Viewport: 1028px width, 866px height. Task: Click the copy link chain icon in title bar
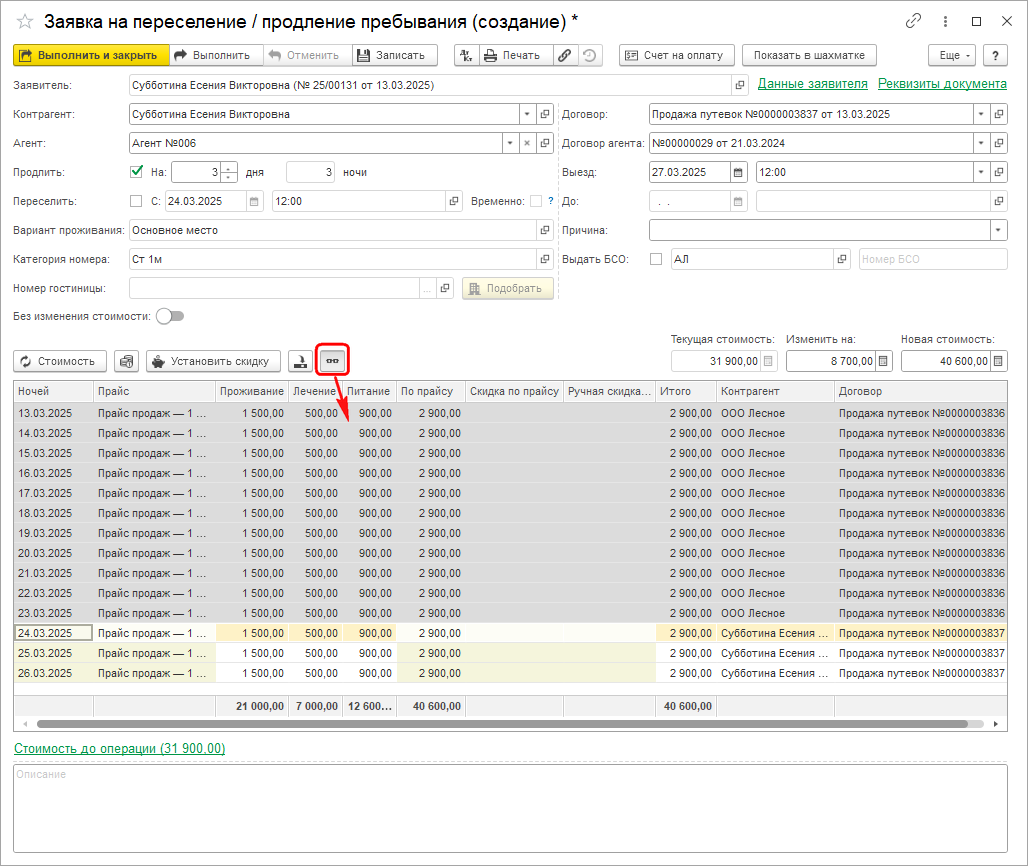click(x=913, y=21)
